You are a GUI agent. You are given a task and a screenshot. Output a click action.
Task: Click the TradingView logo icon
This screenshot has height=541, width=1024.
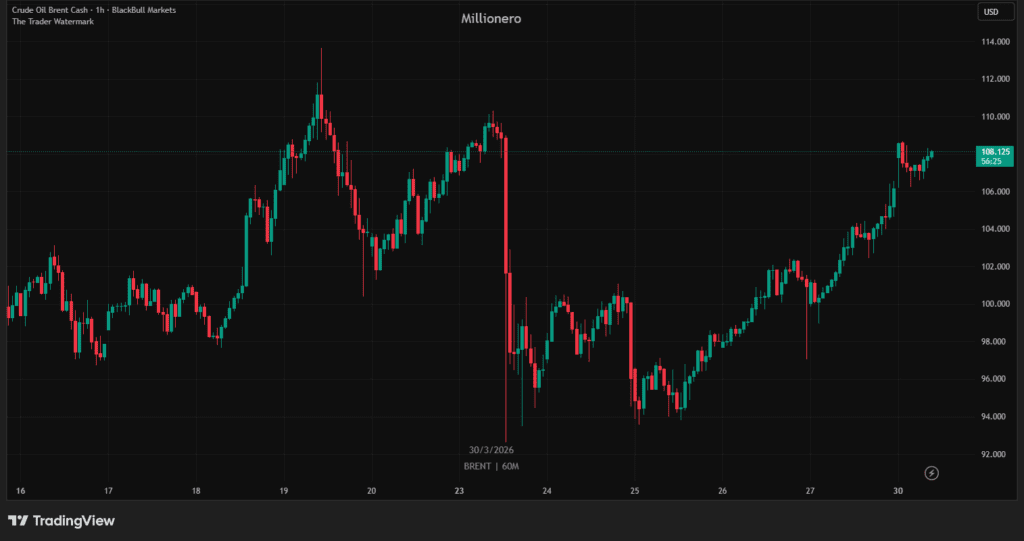(18, 521)
